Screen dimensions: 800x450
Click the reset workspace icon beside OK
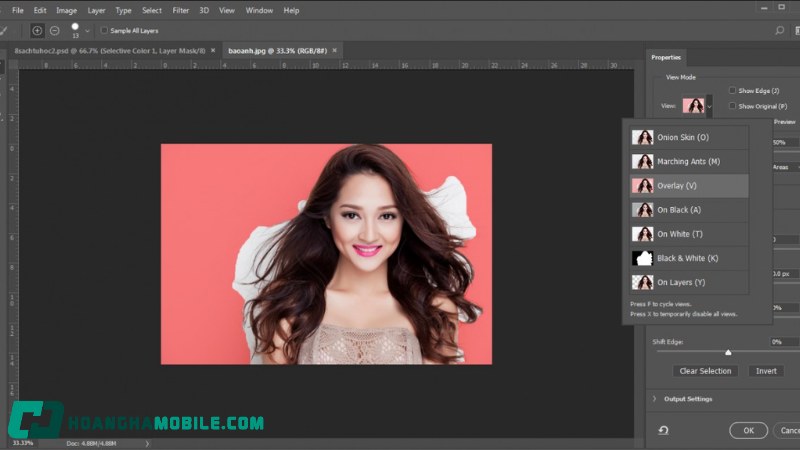tap(663, 430)
